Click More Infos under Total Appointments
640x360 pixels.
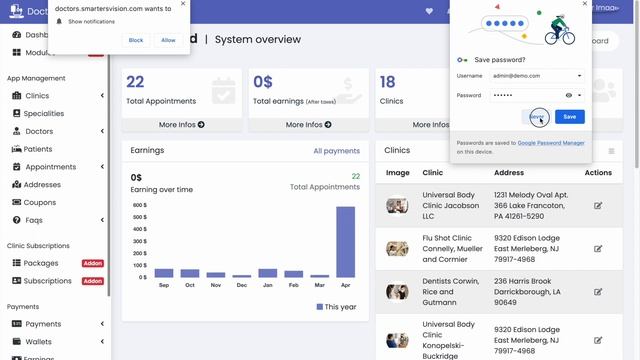click(x=182, y=124)
